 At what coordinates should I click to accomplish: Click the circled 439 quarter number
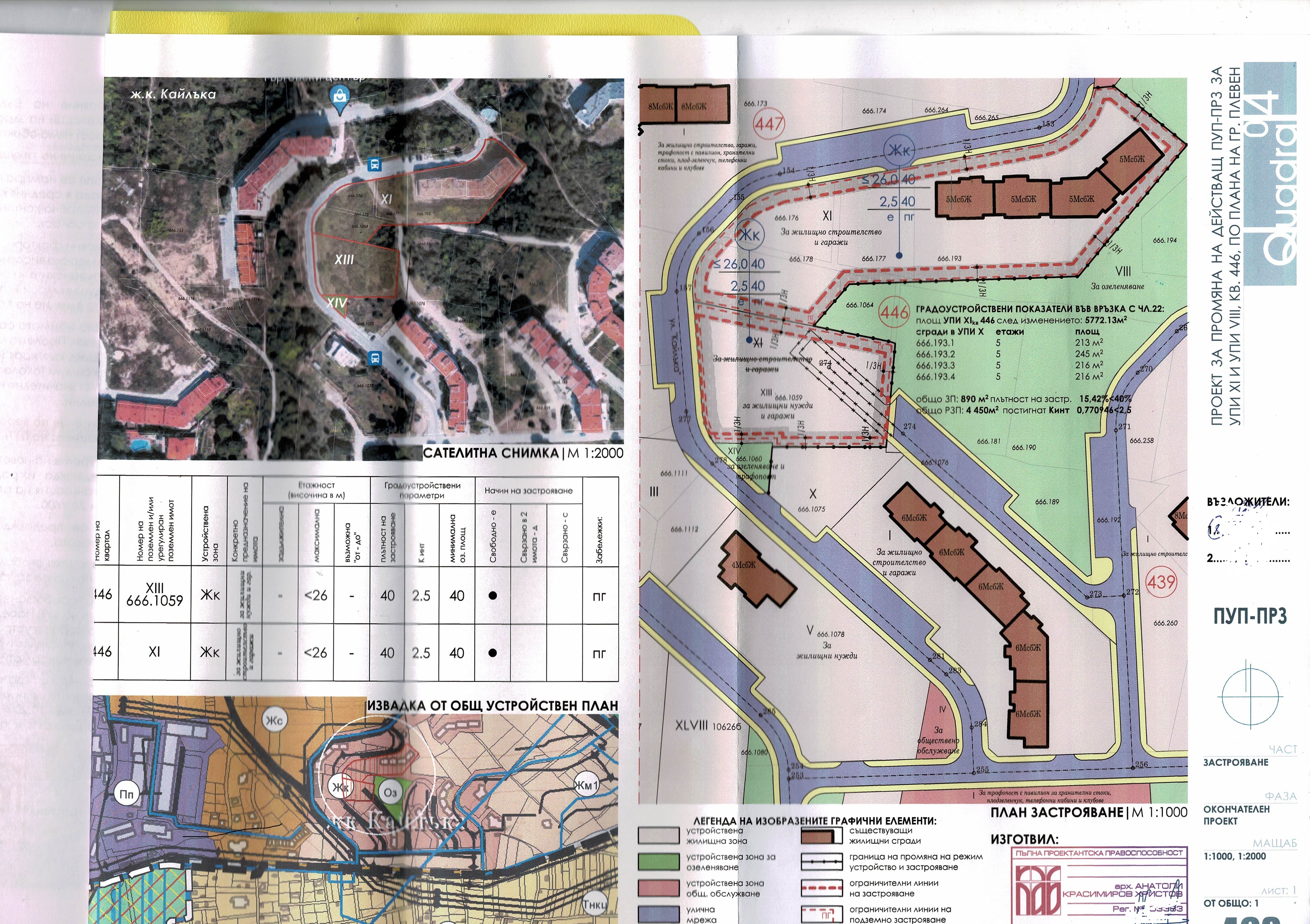[1161, 582]
